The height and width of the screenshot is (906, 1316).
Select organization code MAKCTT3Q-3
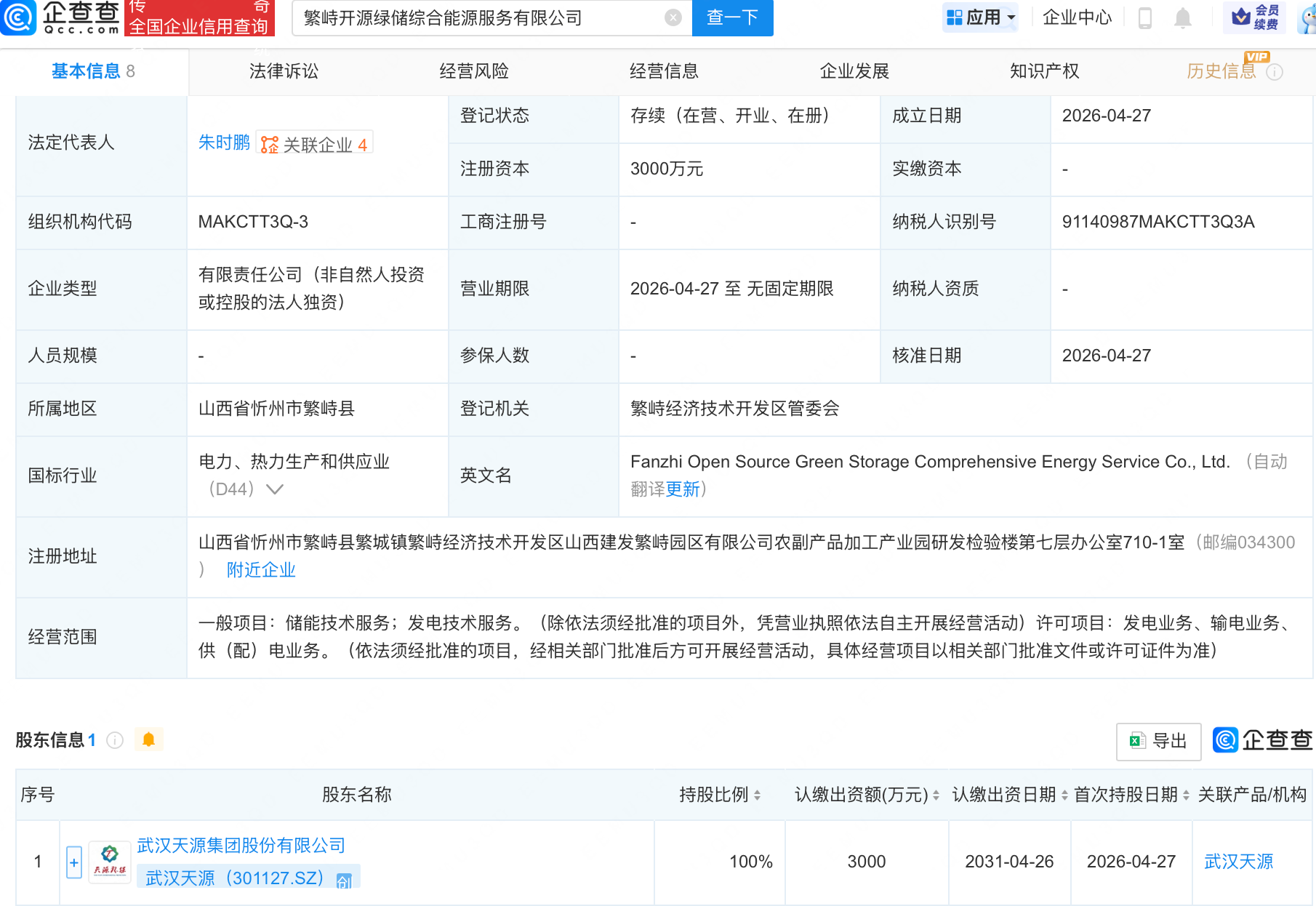pyautogui.click(x=253, y=222)
